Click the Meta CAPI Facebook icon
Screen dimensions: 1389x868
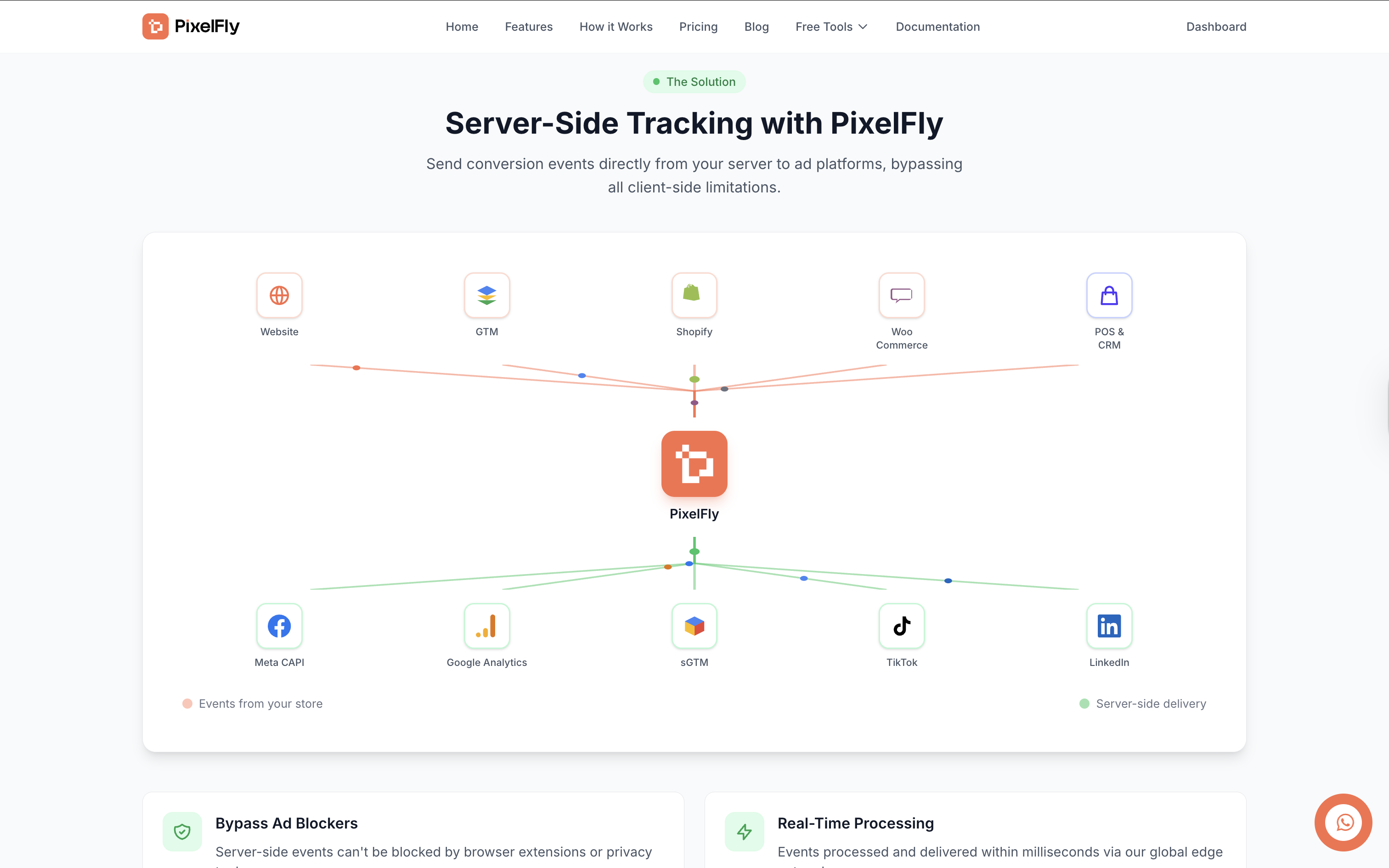(x=279, y=626)
